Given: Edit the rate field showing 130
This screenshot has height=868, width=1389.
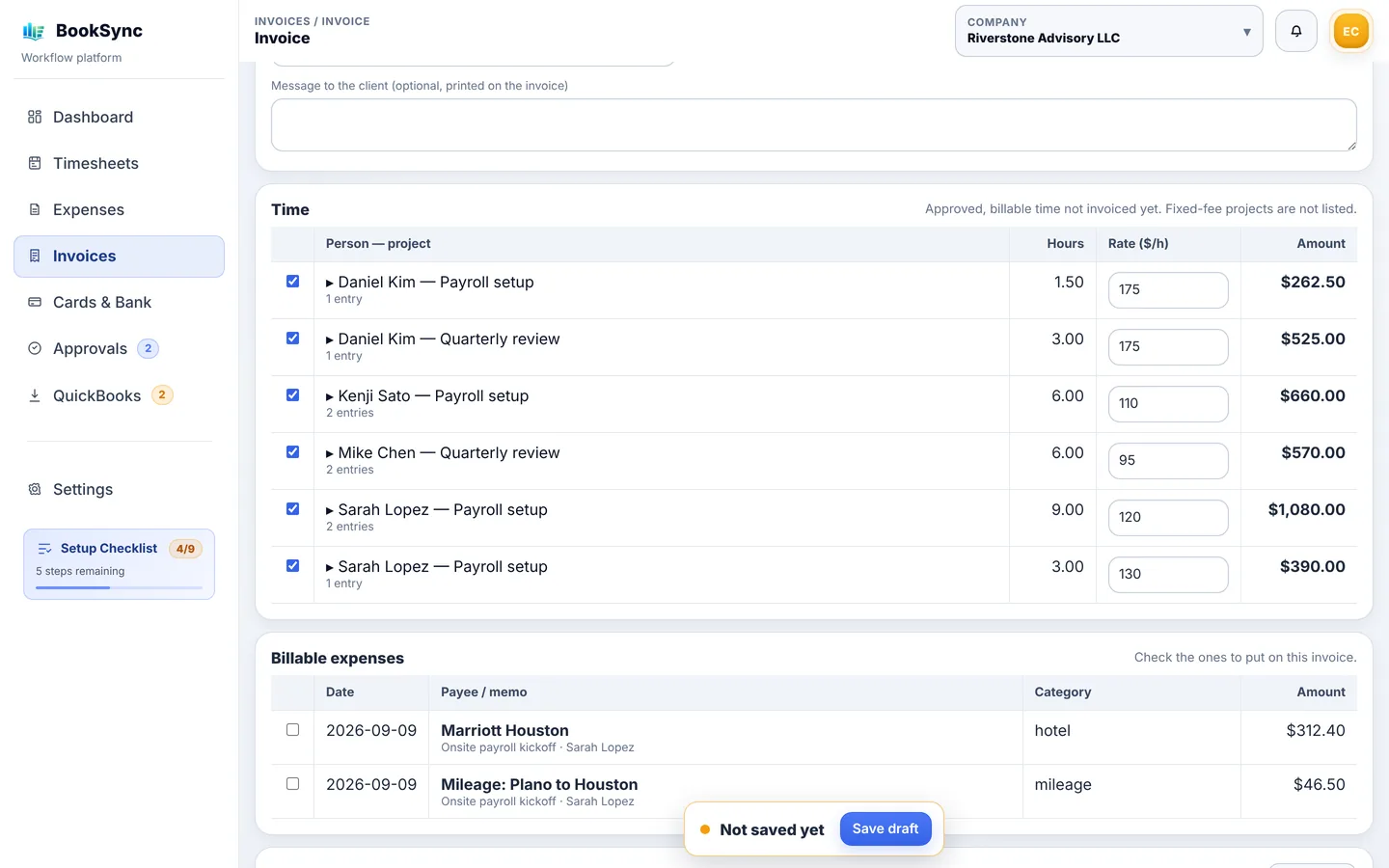Looking at the screenshot, I should (x=1168, y=575).
